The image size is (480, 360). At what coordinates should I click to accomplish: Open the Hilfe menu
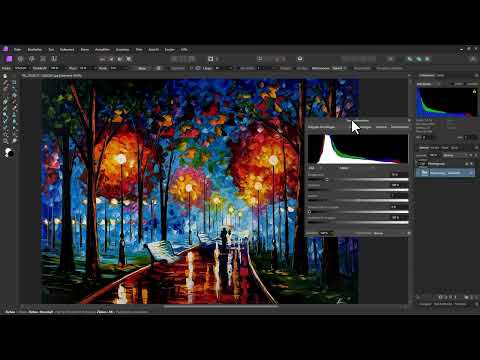[184, 50]
